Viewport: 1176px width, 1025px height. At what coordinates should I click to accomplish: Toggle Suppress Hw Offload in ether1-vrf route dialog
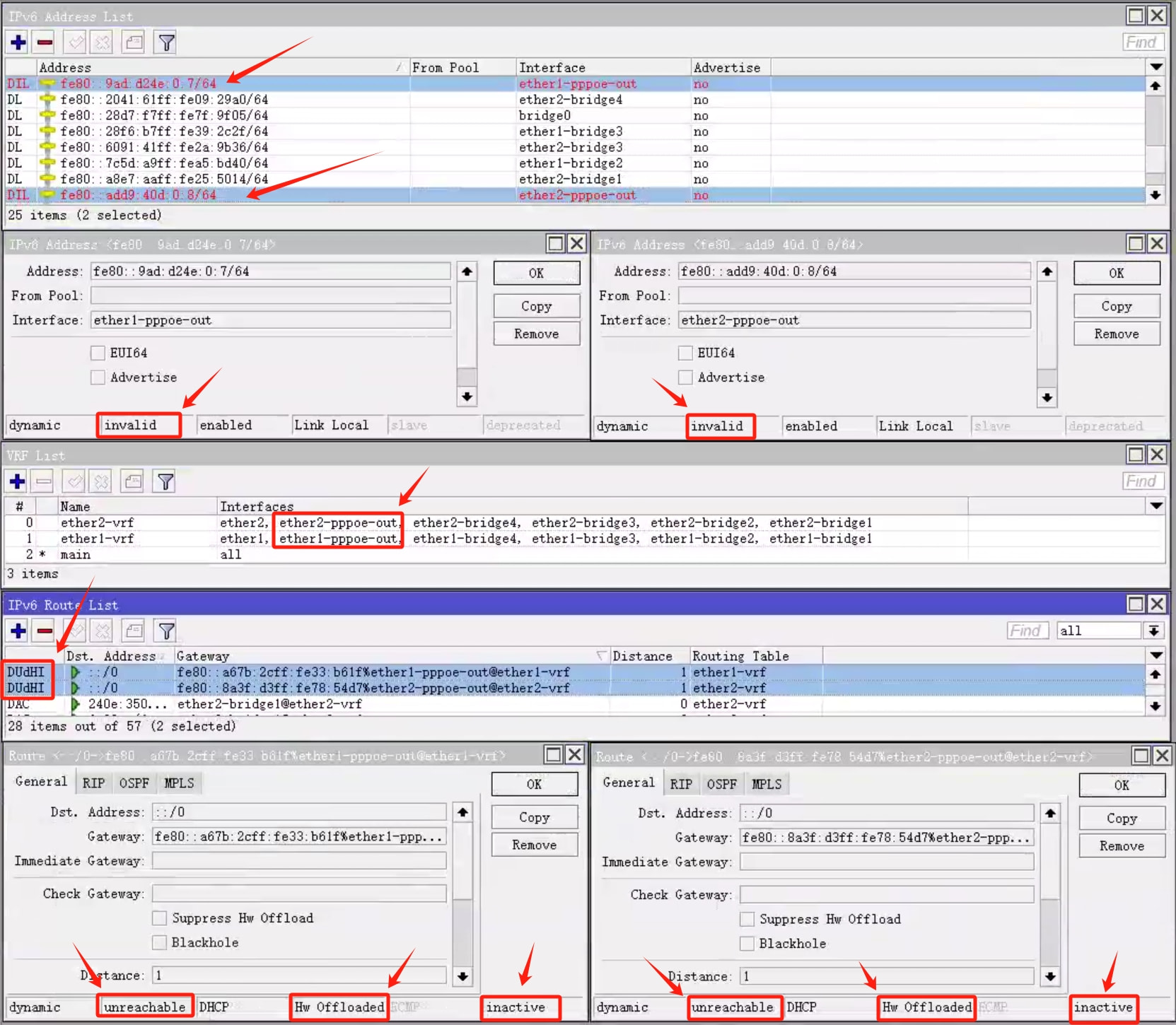coord(160,918)
